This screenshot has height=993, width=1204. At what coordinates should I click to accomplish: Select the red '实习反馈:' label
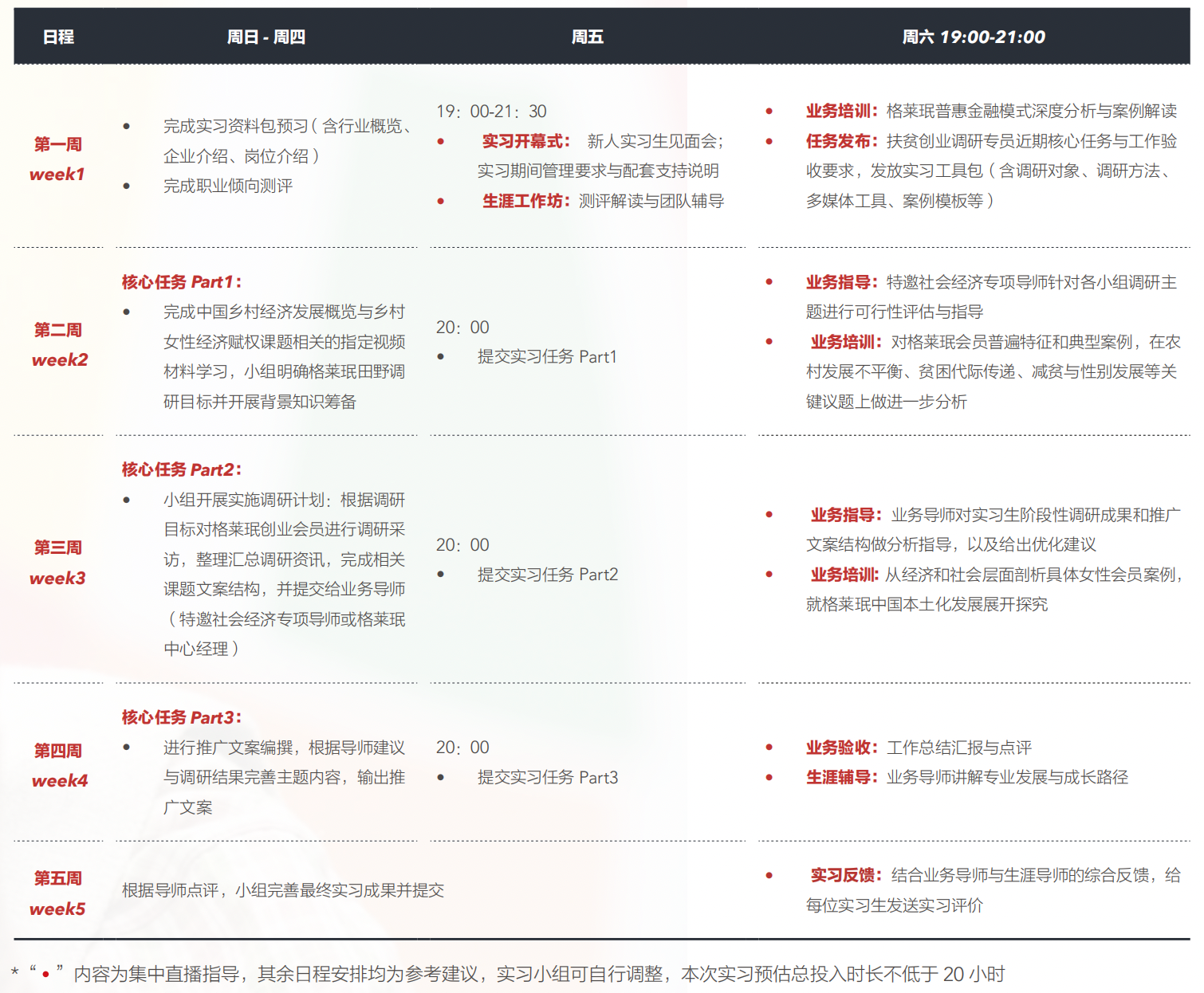click(847, 875)
